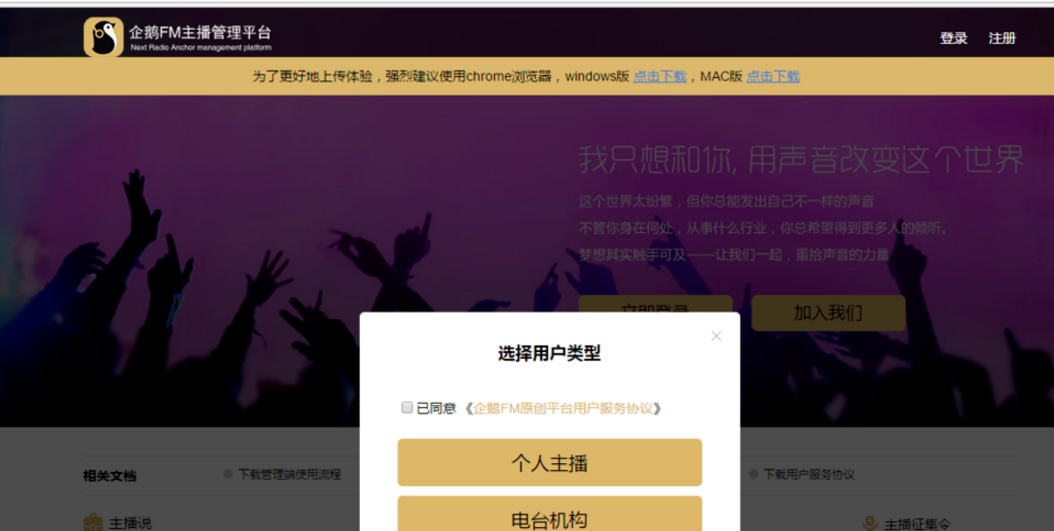Click MAC版 点击下载 link
Image resolution: width=1054 pixels, height=531 pixels.
click(773, 77)
